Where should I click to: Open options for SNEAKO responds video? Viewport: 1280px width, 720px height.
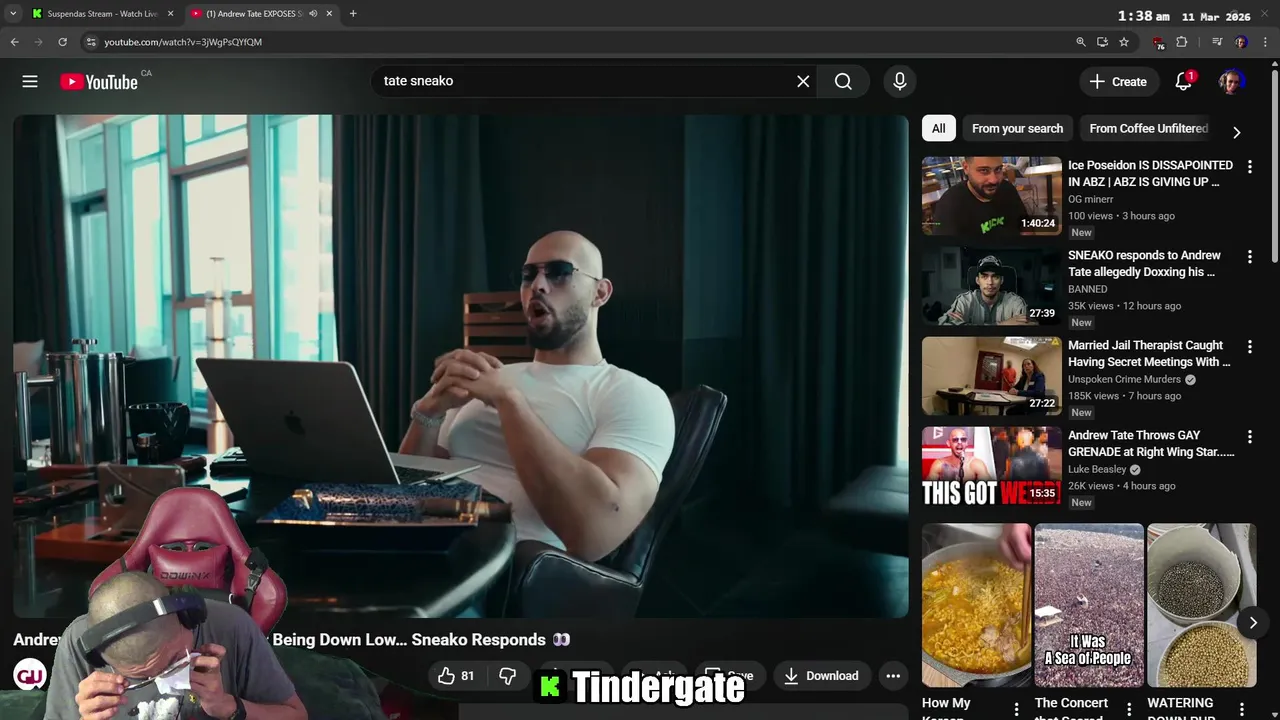point(1249,257)
